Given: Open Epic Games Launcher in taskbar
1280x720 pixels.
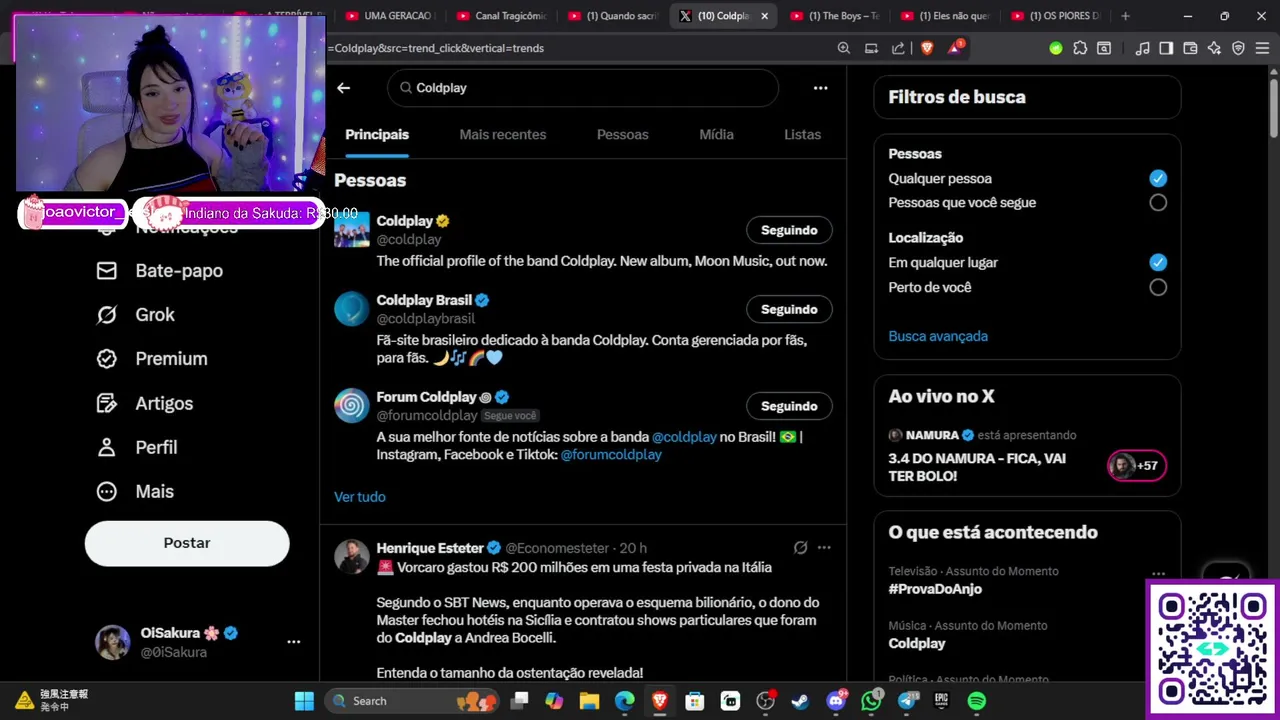Looking at the screenshot, I should tap(941, 701).
